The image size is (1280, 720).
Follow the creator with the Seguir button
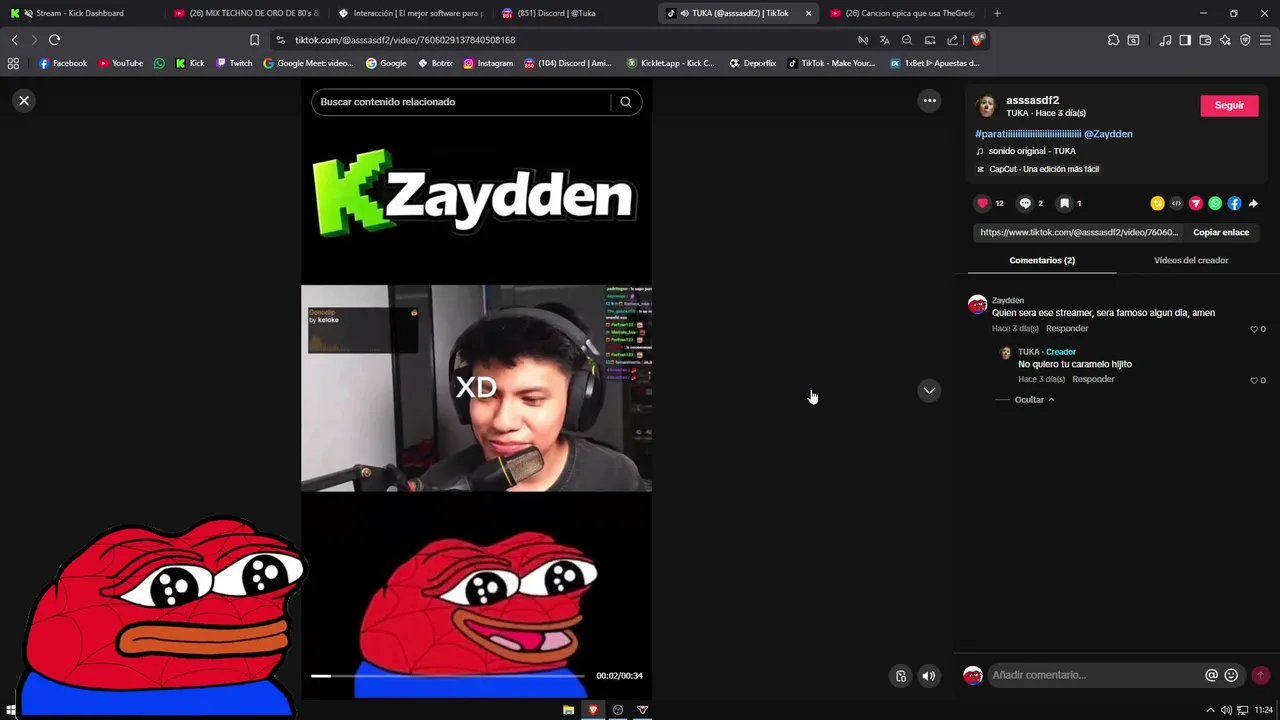tap(1229, 105)
